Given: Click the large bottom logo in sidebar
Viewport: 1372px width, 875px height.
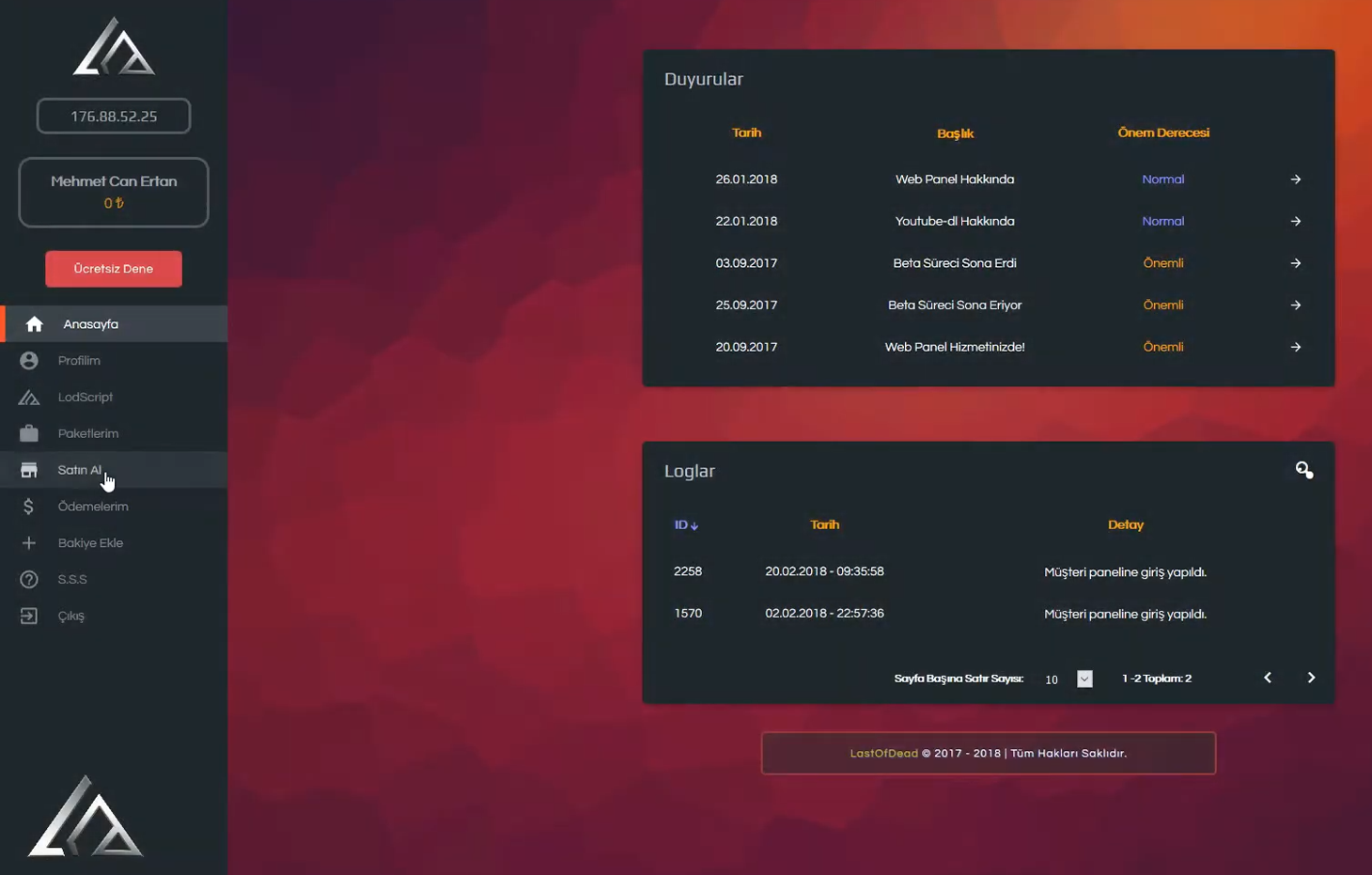Looking at the screenshot, I should (86, 816).
